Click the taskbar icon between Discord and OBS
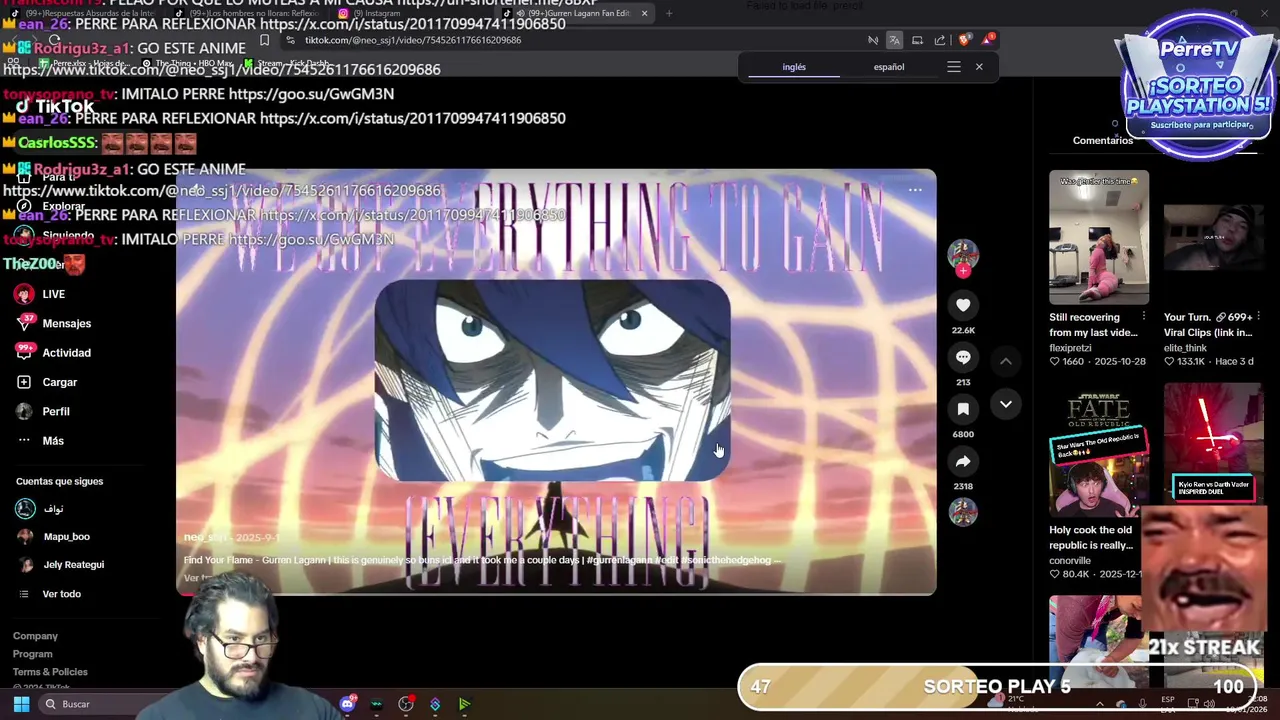 (x=376, y=704)
